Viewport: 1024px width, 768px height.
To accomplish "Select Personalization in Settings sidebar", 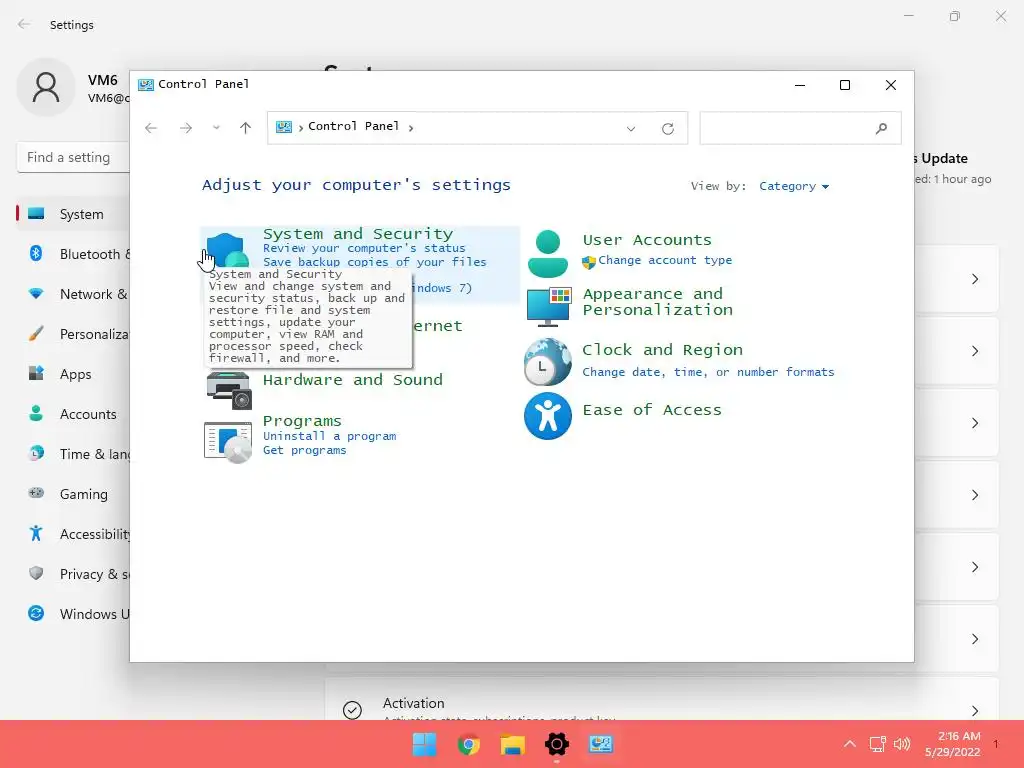I will (74, 334).
